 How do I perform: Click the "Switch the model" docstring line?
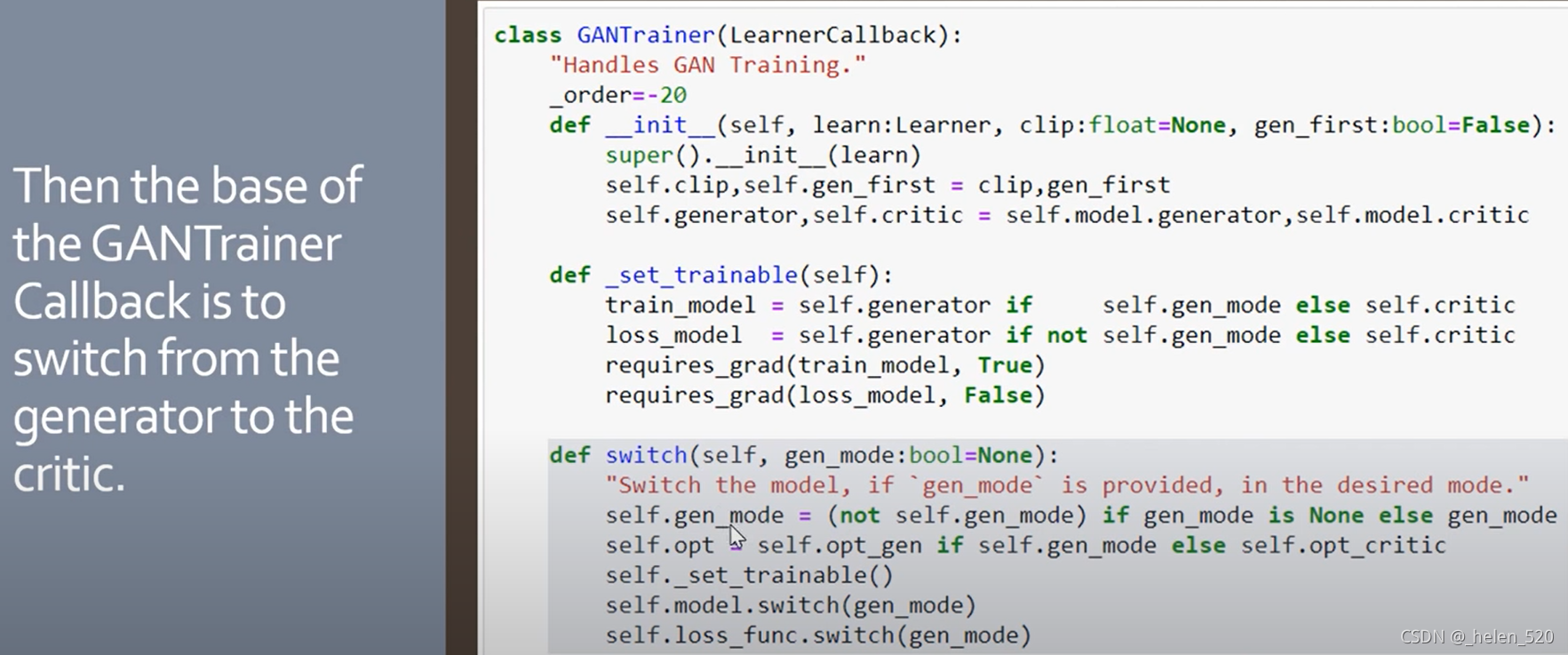[x=1067, y=486]
